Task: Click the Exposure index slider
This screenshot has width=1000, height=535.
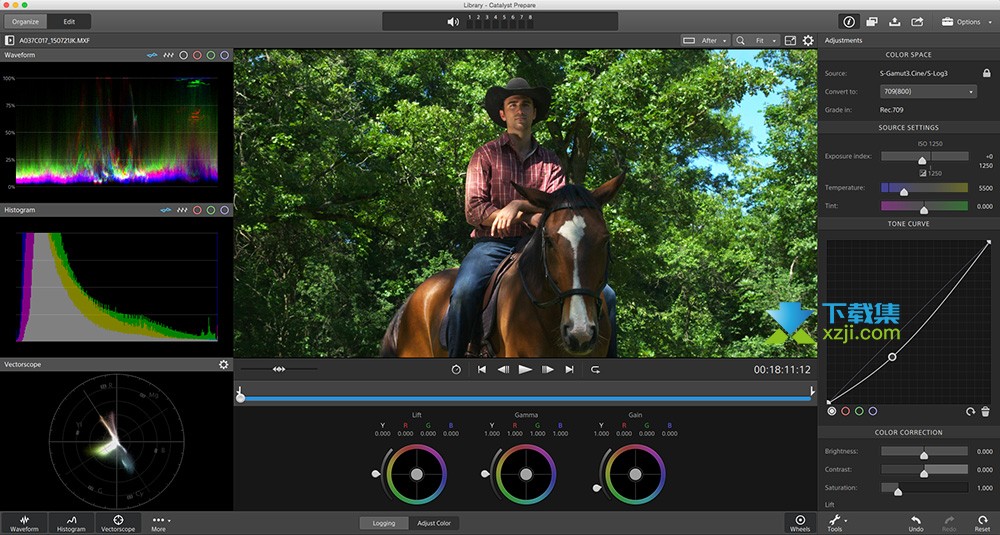Action: click(924, 156)
